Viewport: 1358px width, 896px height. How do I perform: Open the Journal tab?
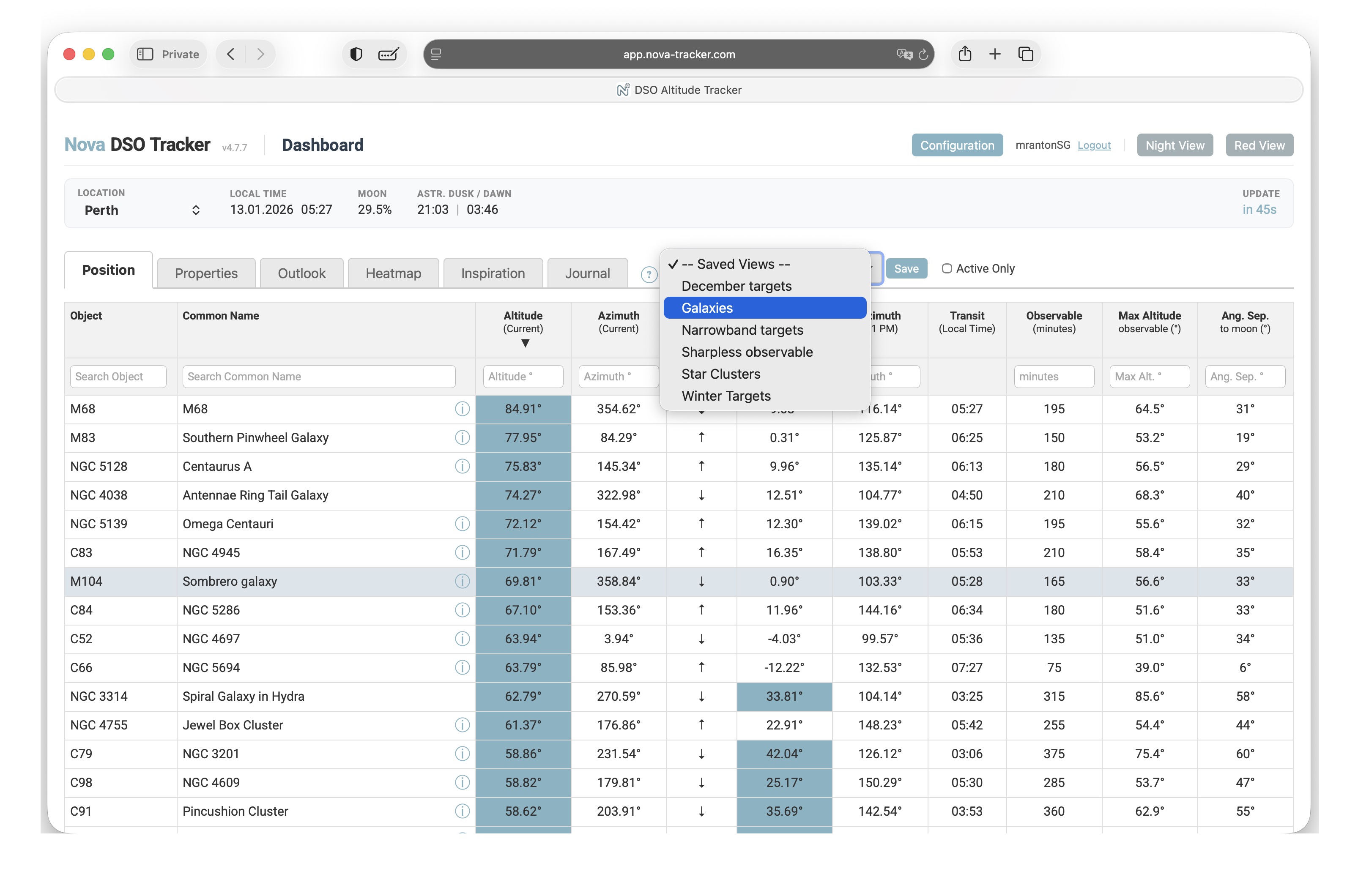pyautogui.click(x=587, y=274)
